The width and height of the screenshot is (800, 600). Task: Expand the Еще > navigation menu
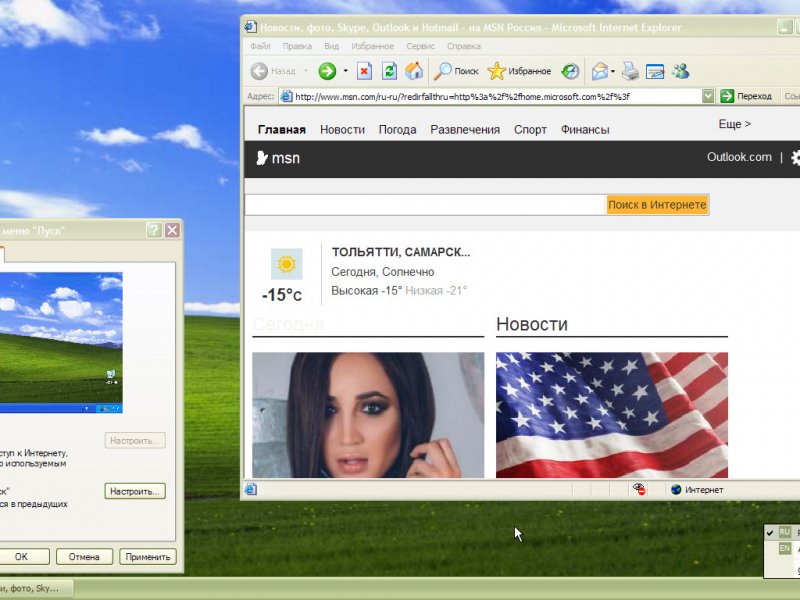(x=734, y=124)
